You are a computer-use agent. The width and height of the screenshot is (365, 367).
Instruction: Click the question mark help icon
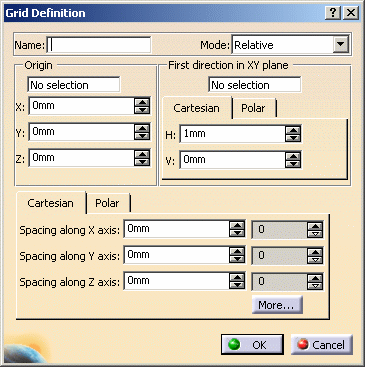pyautogui.click(x=333, y=13)
